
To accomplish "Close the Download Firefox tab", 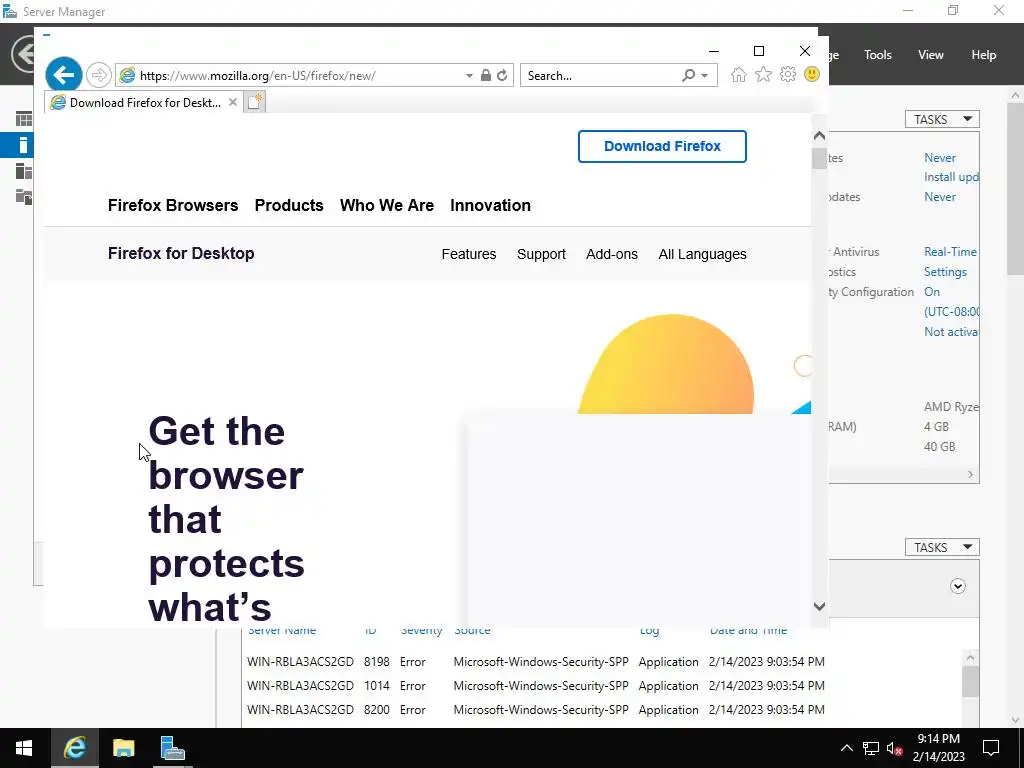I will click(232, 103).
